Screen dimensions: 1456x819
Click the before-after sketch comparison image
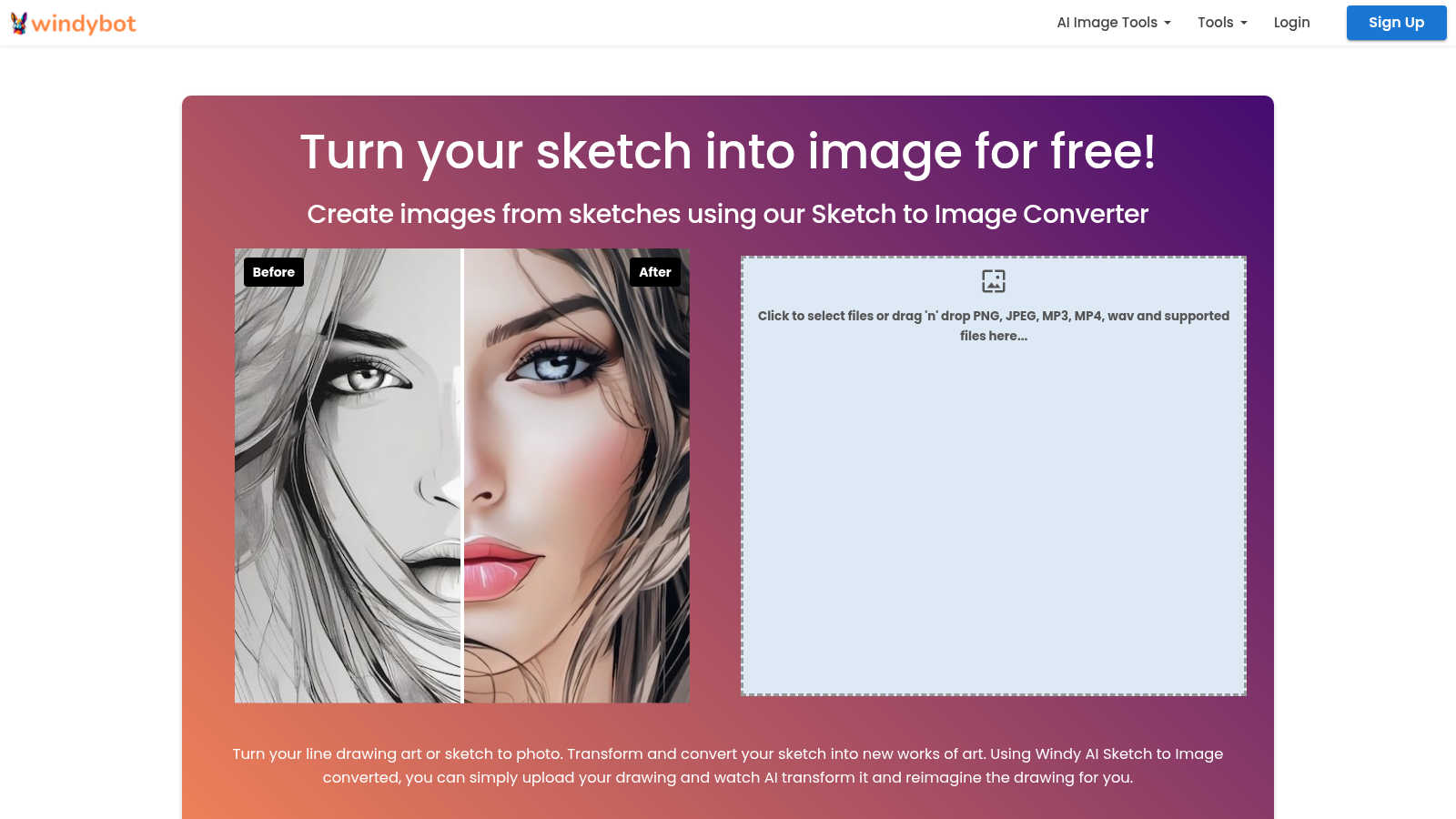tap(461, 474)
